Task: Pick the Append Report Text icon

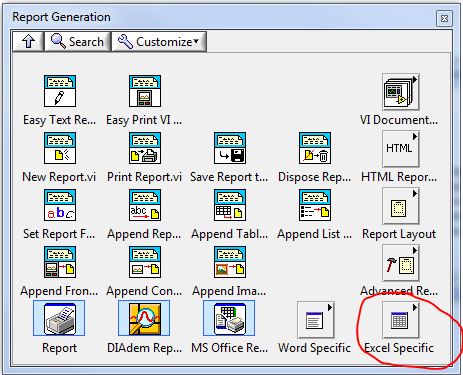Action: tap(145, 205)
